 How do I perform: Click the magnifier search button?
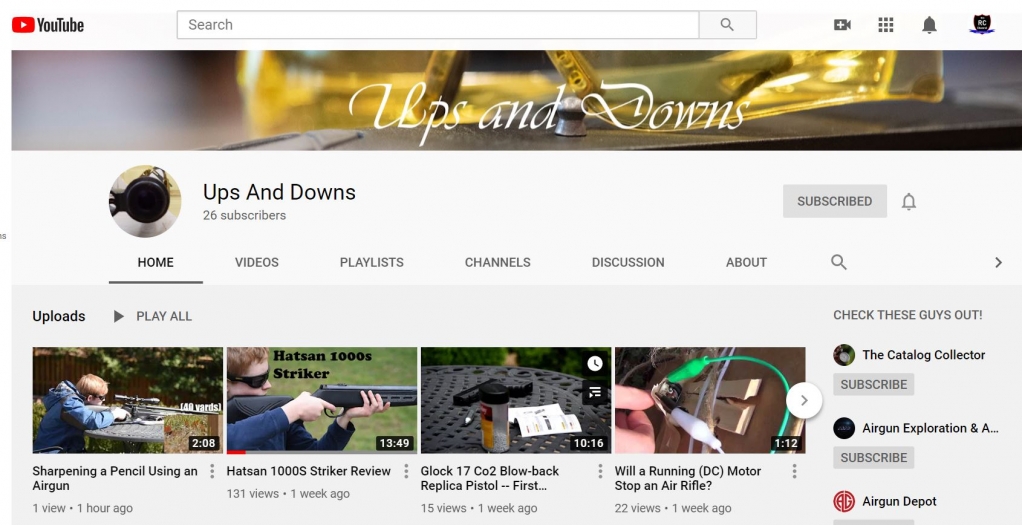point(727,25)
